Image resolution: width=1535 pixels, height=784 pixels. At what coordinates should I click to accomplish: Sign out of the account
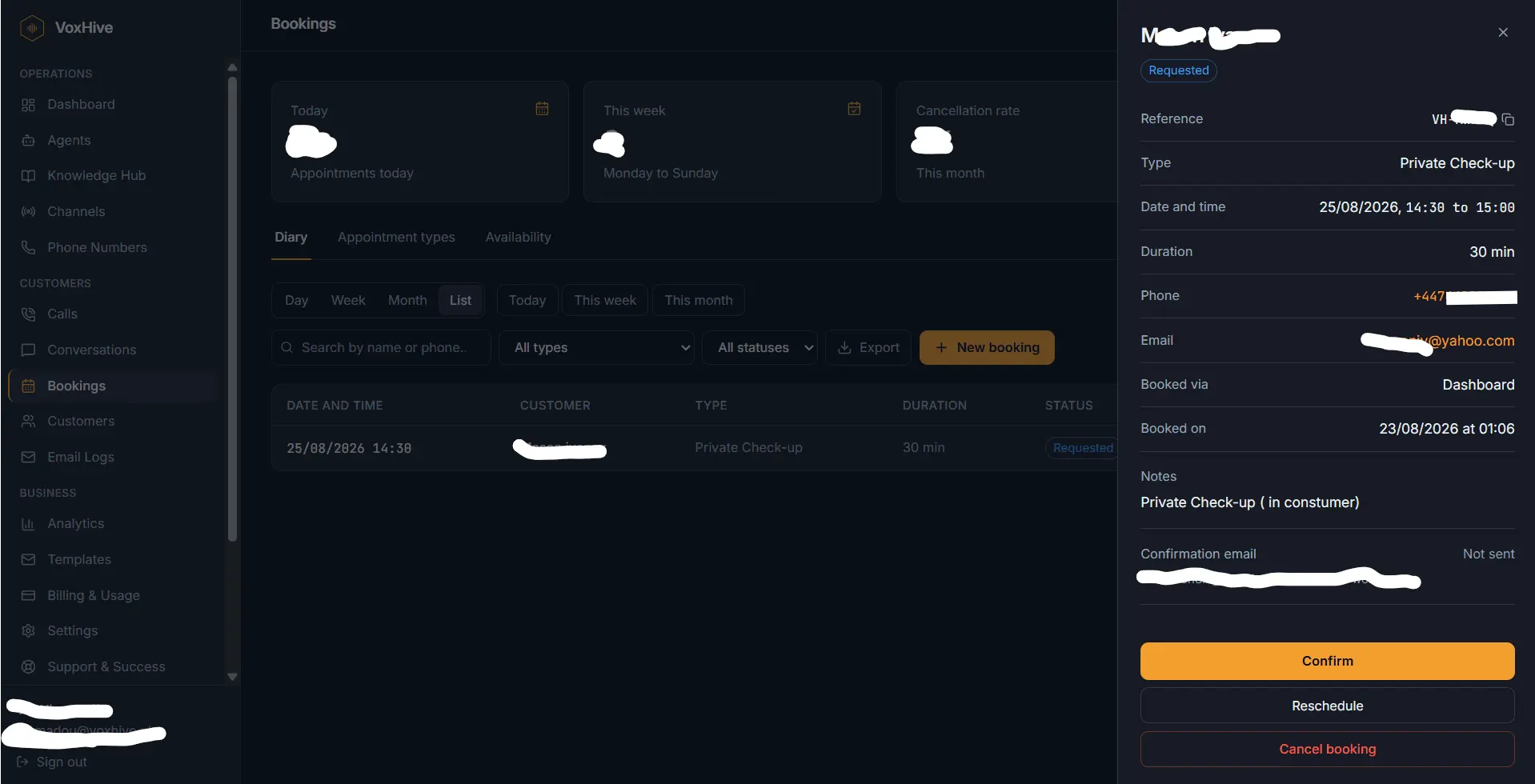click(x=52, y=762)
